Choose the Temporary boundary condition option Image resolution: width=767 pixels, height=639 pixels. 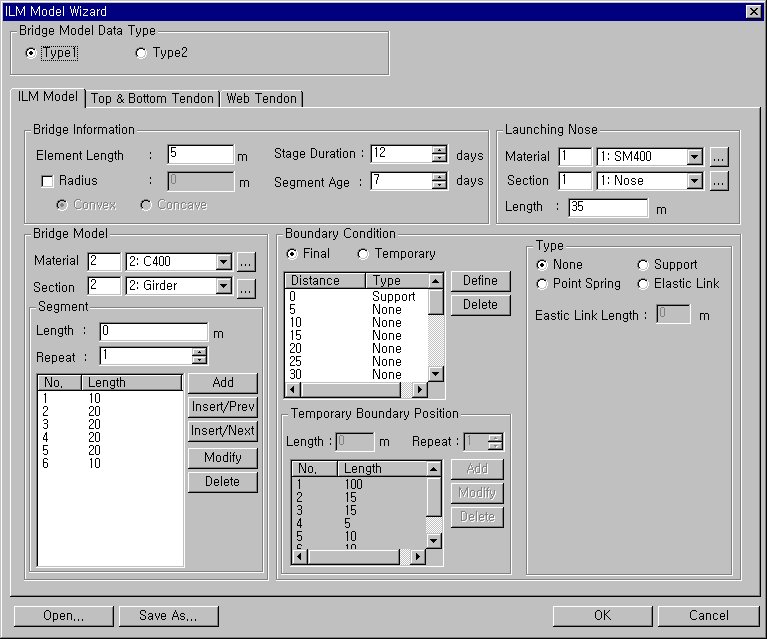pyautogui.click(x=363, y=254)
